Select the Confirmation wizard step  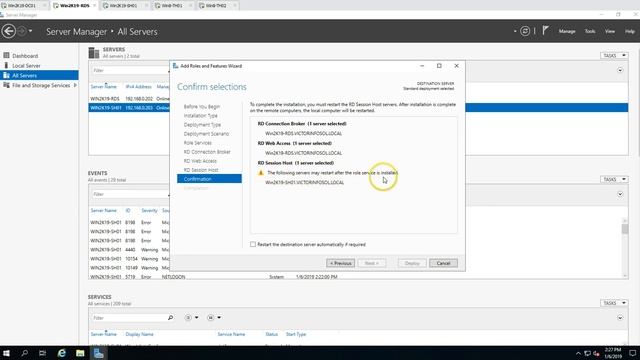pos(209,179)
